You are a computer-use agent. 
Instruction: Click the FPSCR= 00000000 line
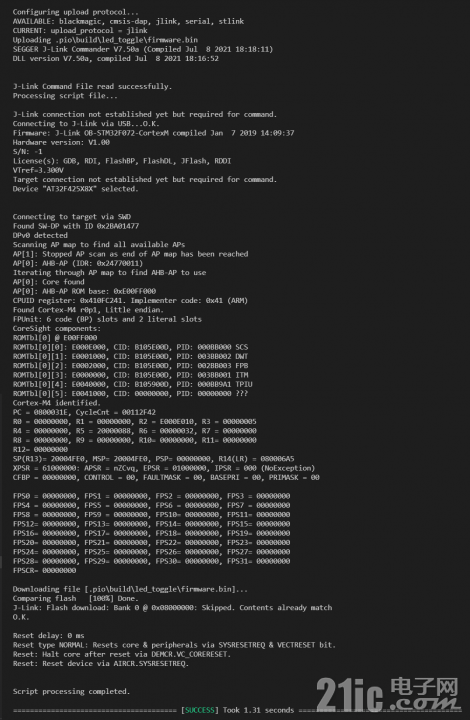point(45,570)
